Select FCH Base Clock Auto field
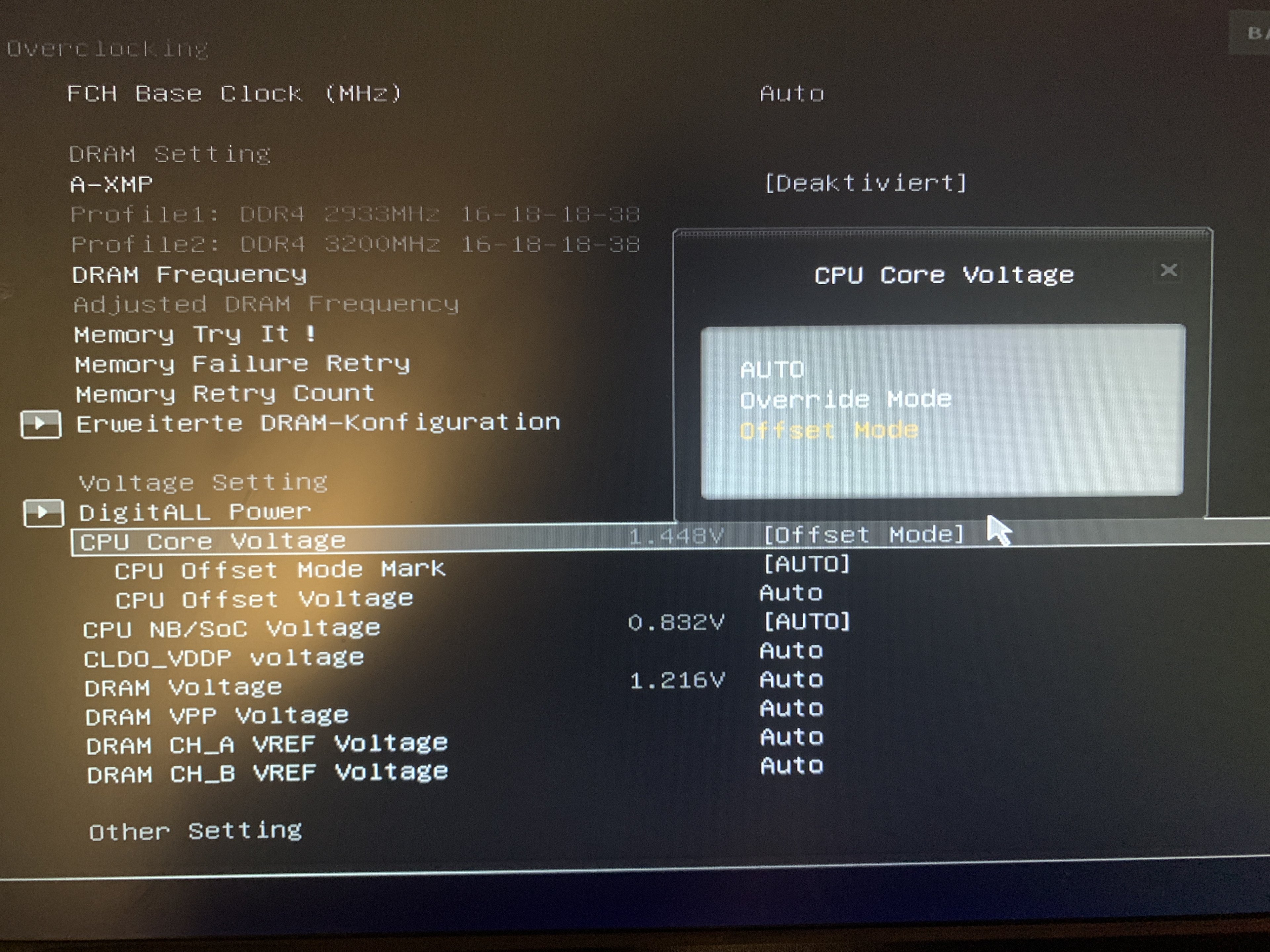The height and width of the screenshot is (952, 1270). tap(792, 94)
